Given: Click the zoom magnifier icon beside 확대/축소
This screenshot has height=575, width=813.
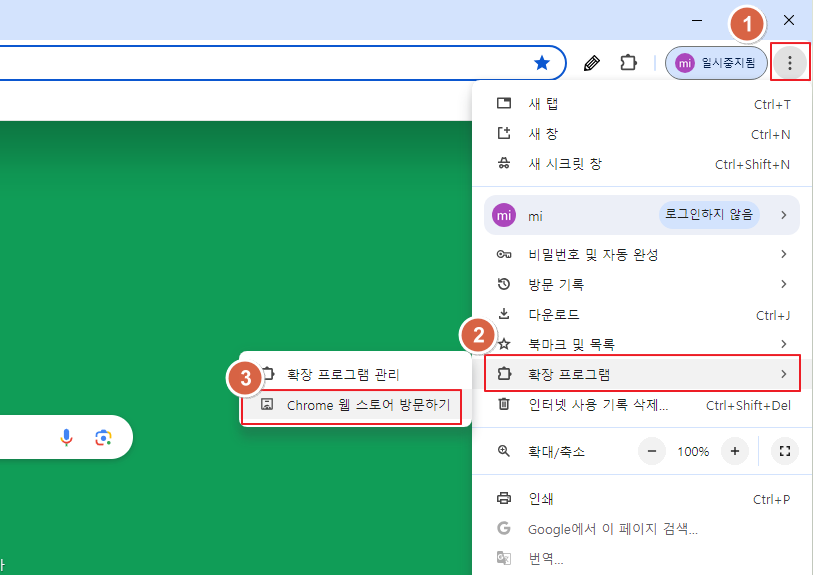Looking at the screenshot, I should click(x=503, y=451).
